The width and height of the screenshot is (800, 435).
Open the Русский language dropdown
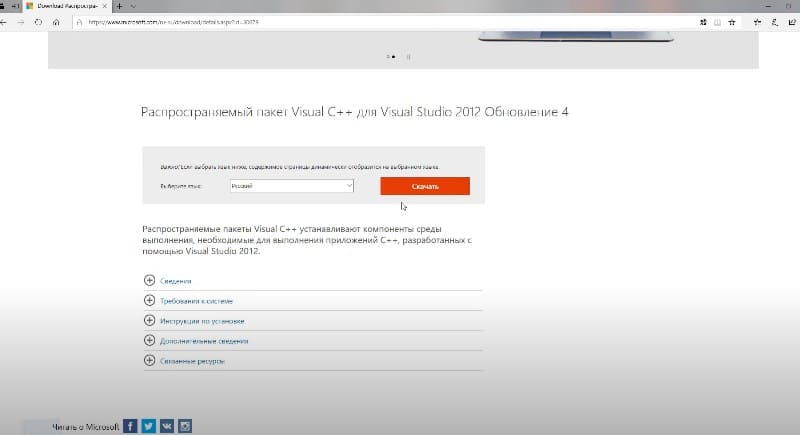click(x=291, y=186)
